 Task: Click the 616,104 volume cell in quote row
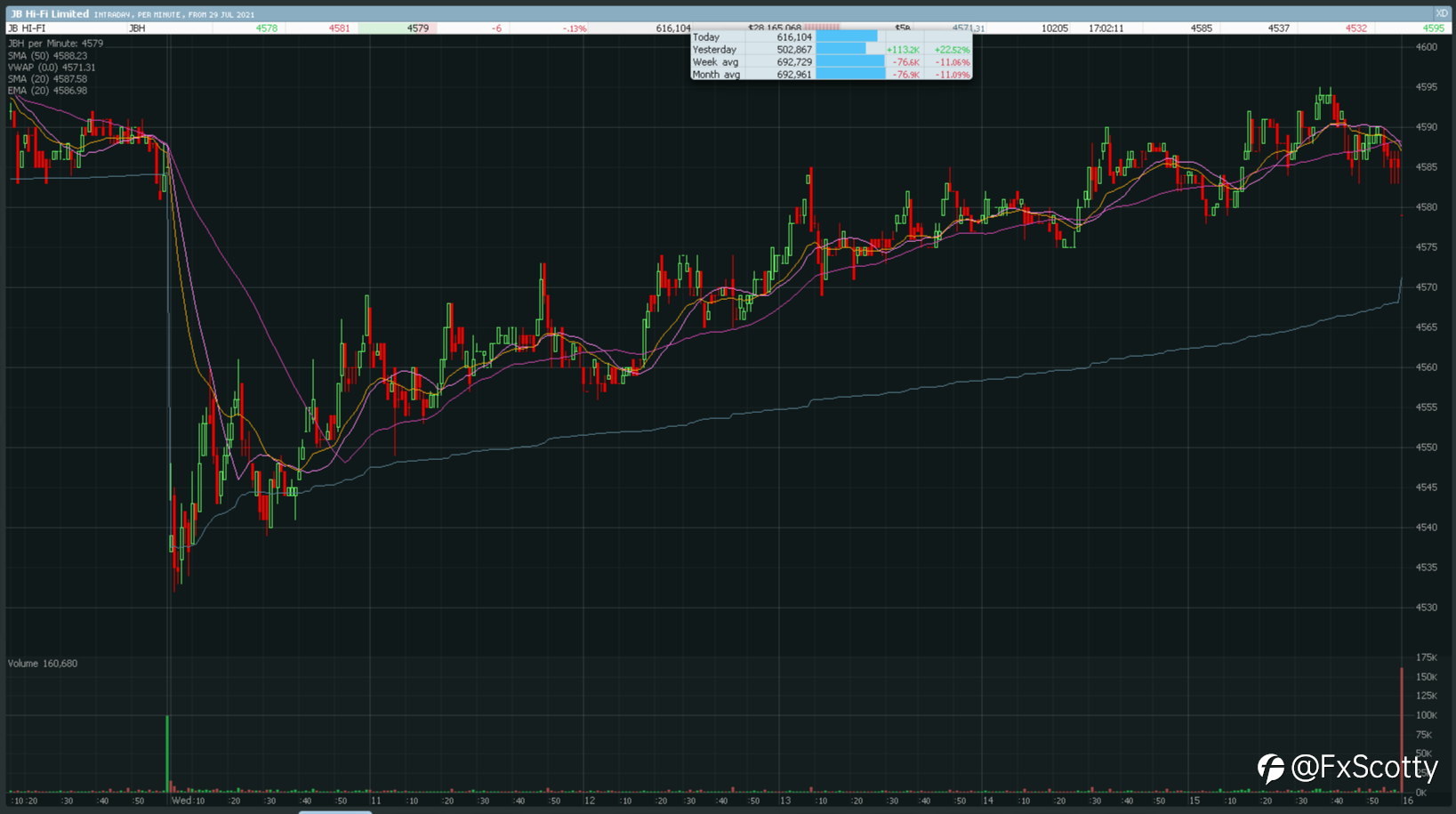click(673, 28)
